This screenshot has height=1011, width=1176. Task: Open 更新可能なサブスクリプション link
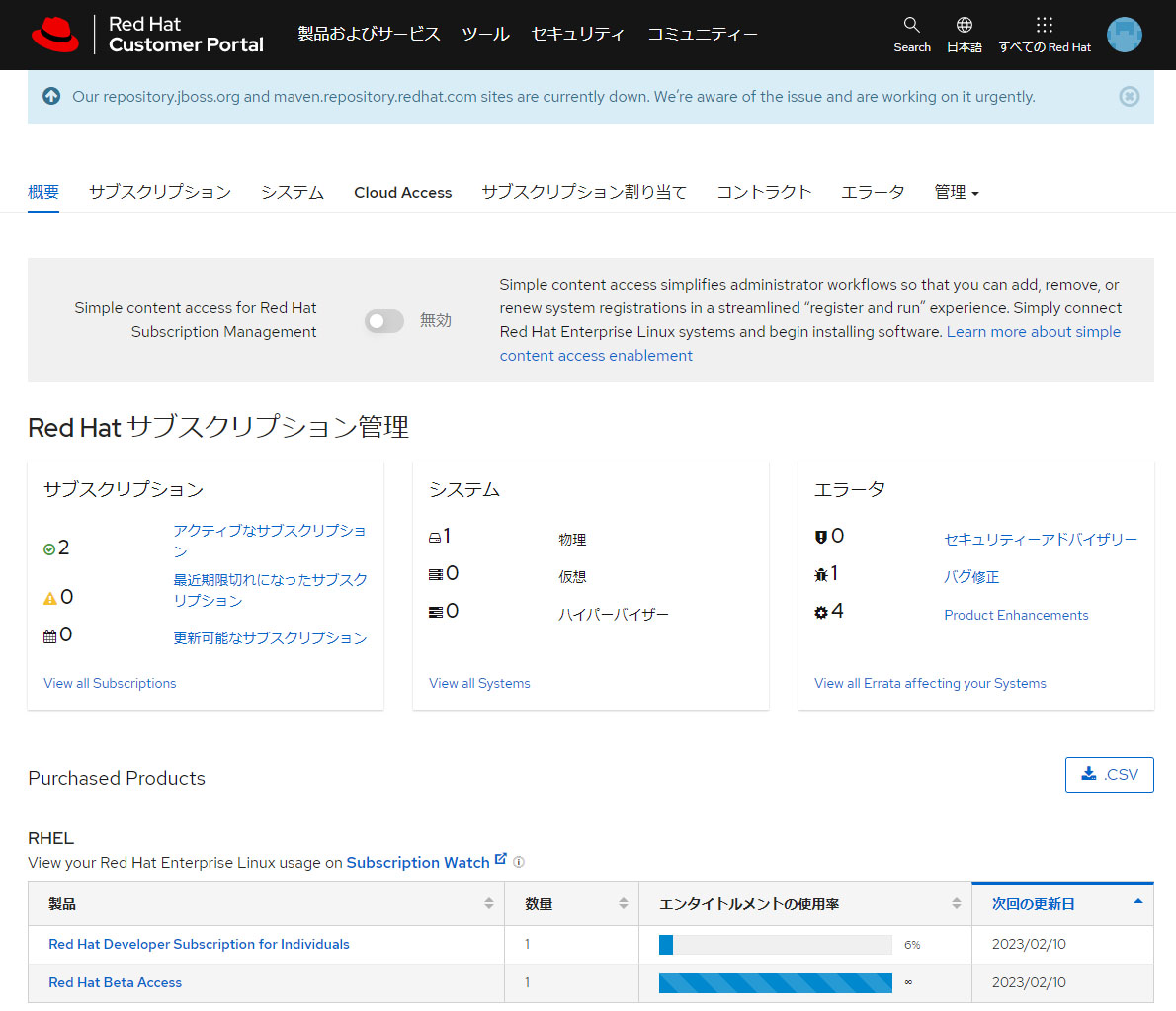[270, 638]
